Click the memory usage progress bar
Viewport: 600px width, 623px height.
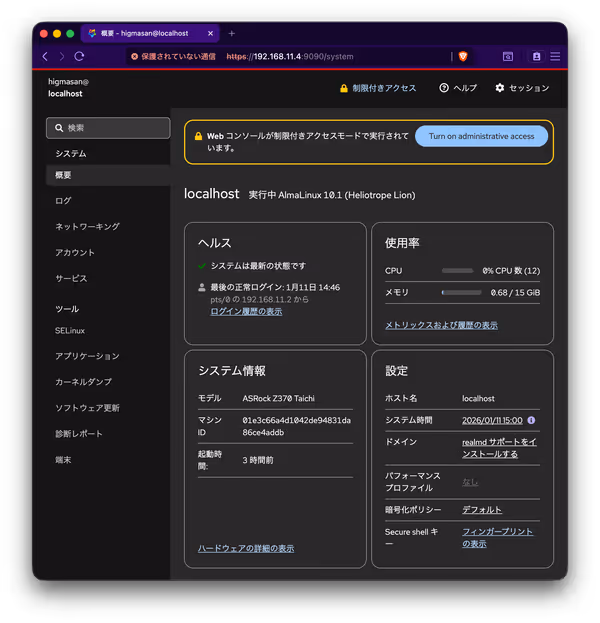click(461, 292)
